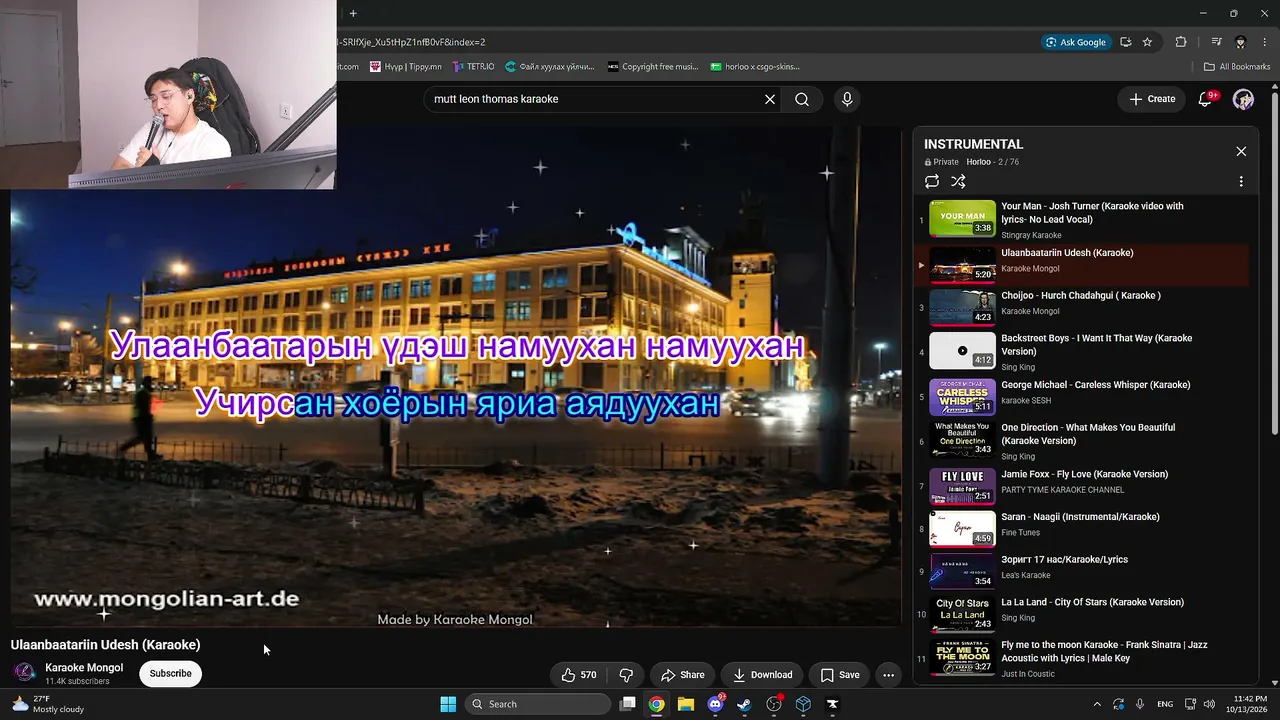Click the Ask Google button in address bar
This screenshot has width=1280, height=720.
pyautogui.click(x=1076, y=42)
